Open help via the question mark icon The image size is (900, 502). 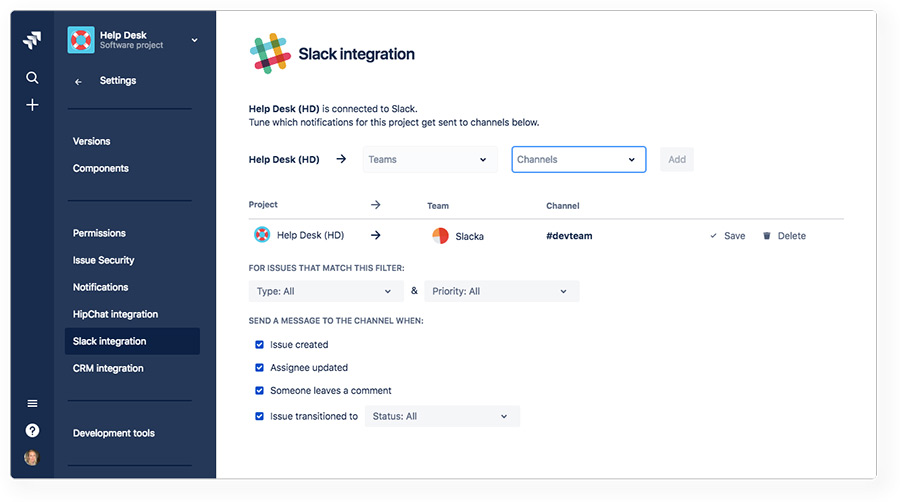[x=32, y=430]
